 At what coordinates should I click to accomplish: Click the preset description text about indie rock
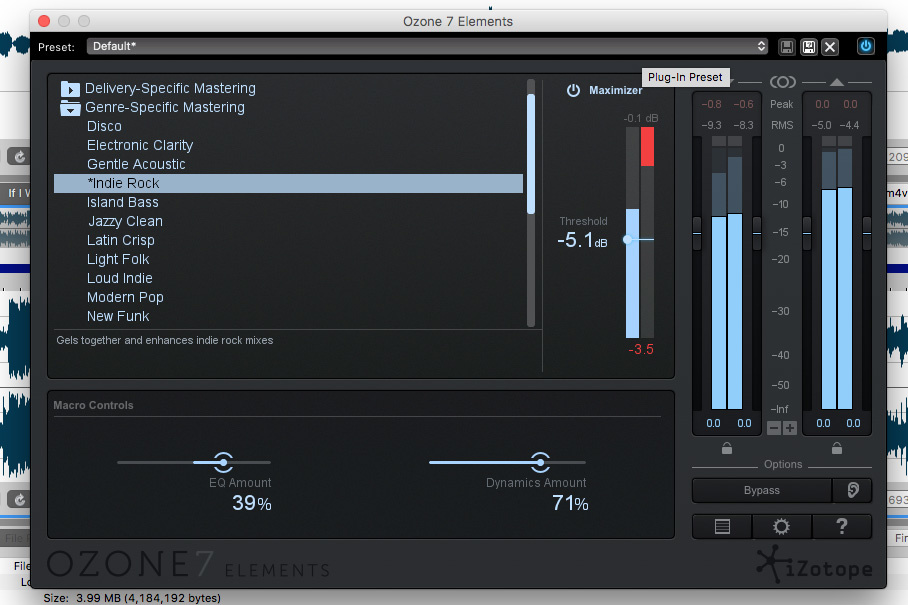pos(164,340)
